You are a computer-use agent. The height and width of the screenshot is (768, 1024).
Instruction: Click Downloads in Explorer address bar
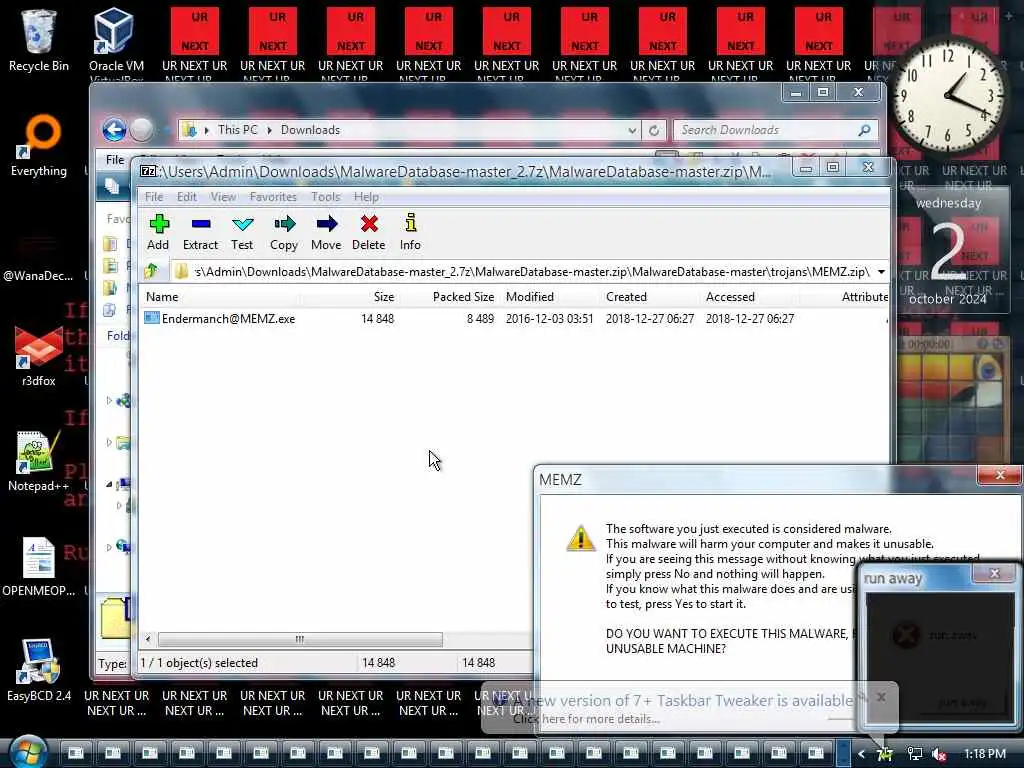click(x=310, y=129)
